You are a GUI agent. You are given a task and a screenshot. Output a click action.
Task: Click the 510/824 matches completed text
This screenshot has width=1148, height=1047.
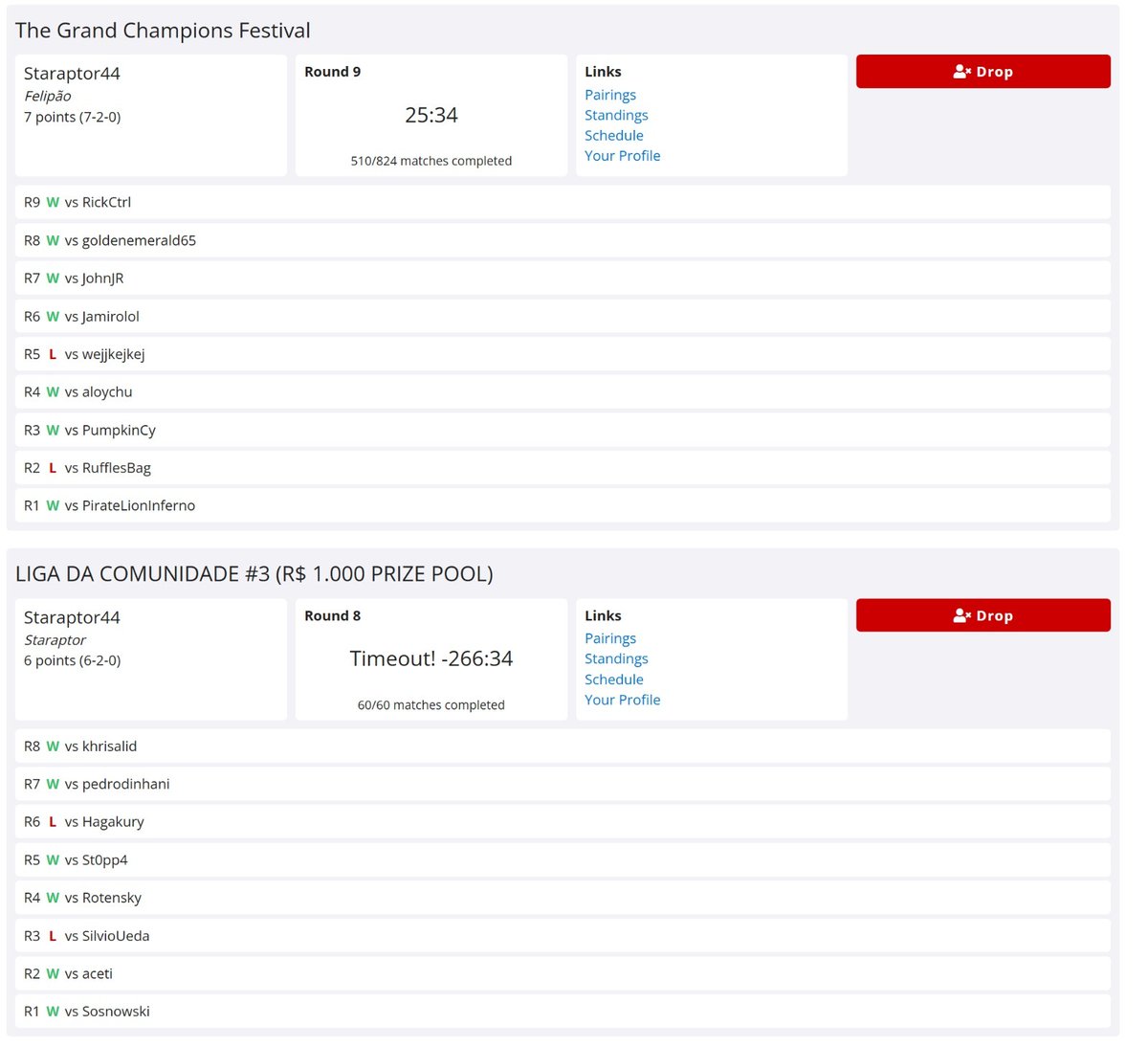(431, 161)
